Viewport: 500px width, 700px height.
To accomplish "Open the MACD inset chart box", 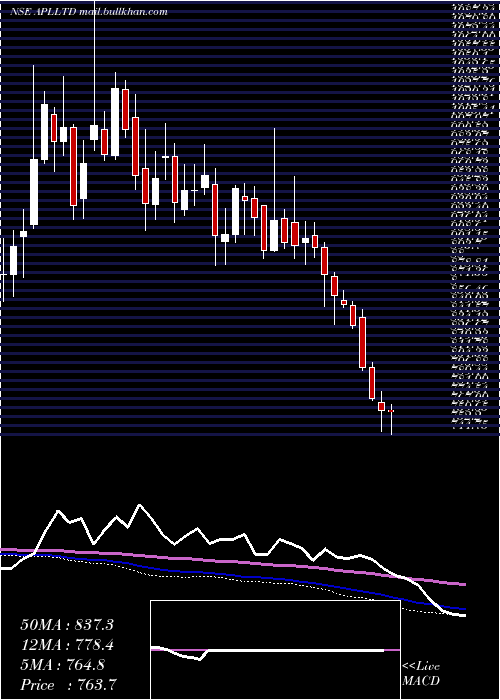I will (x=275, y=650).
